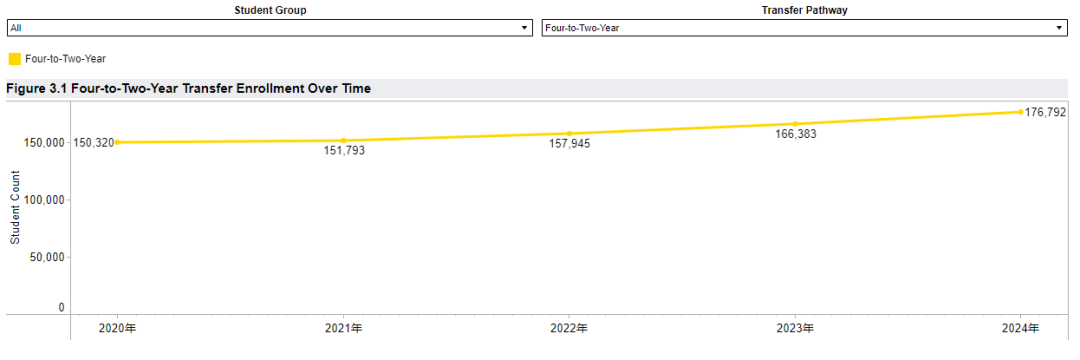Click the Student Group filter heading
Screen dimensions: 1080x360
point(270,10)
